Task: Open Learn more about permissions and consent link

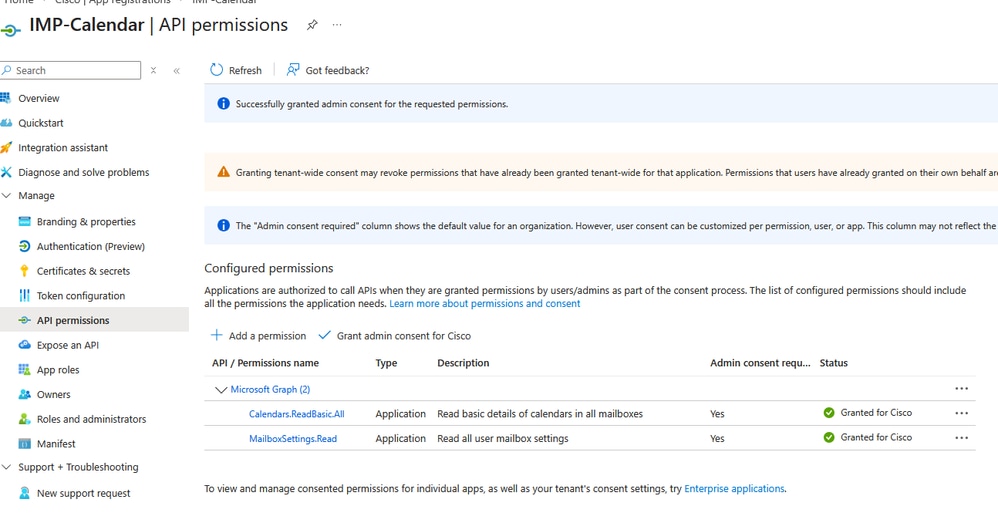Action: coord(484,303)
